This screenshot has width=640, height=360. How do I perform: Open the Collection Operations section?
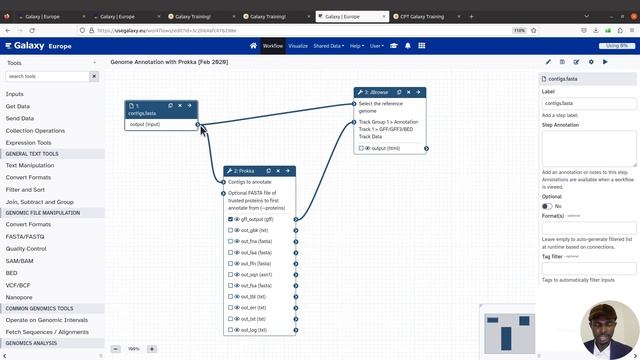[35, 131]
